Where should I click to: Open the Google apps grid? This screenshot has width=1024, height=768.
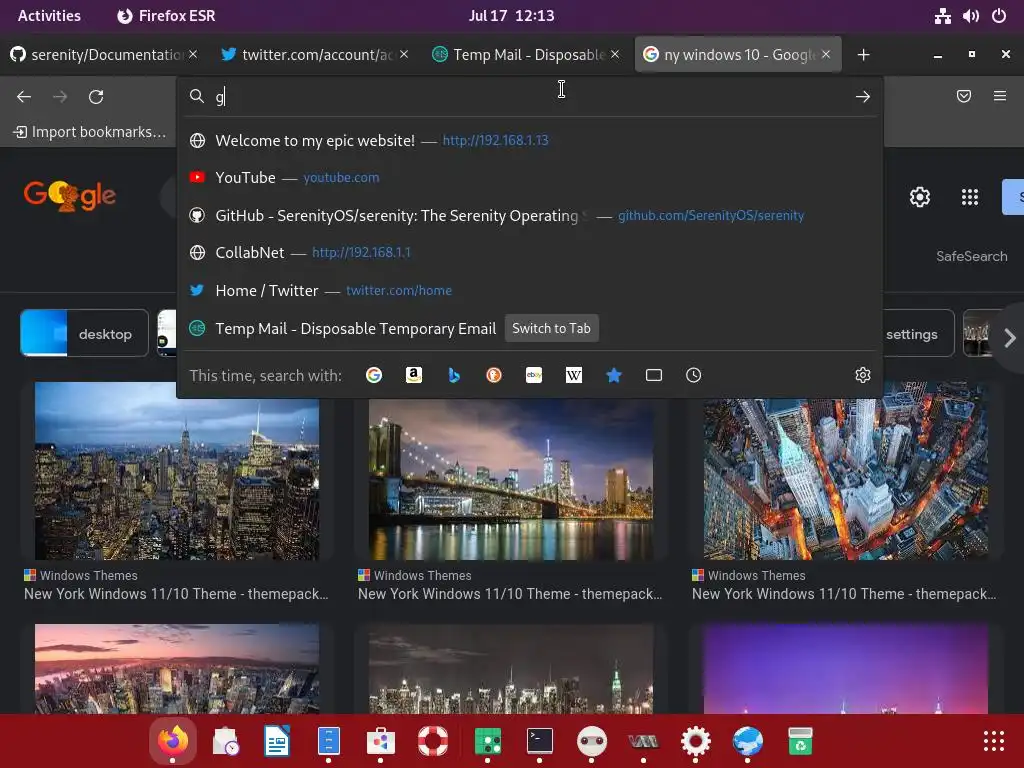coord(970,197)
